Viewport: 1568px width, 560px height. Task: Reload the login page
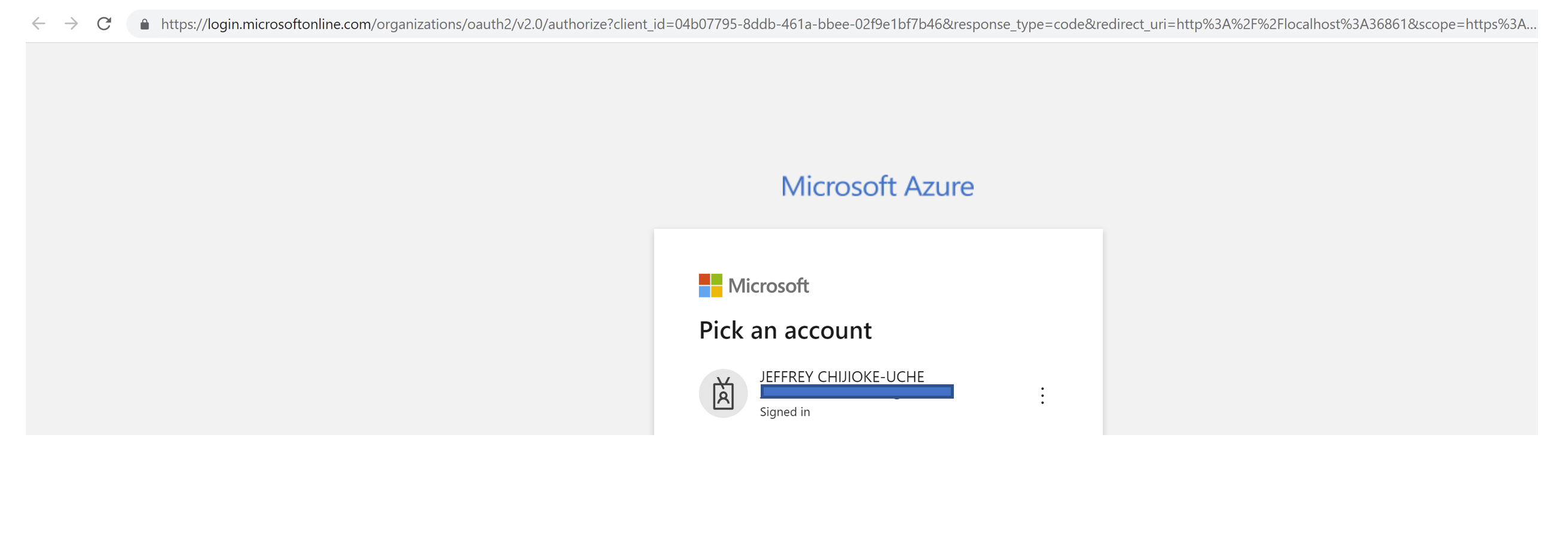104,24
